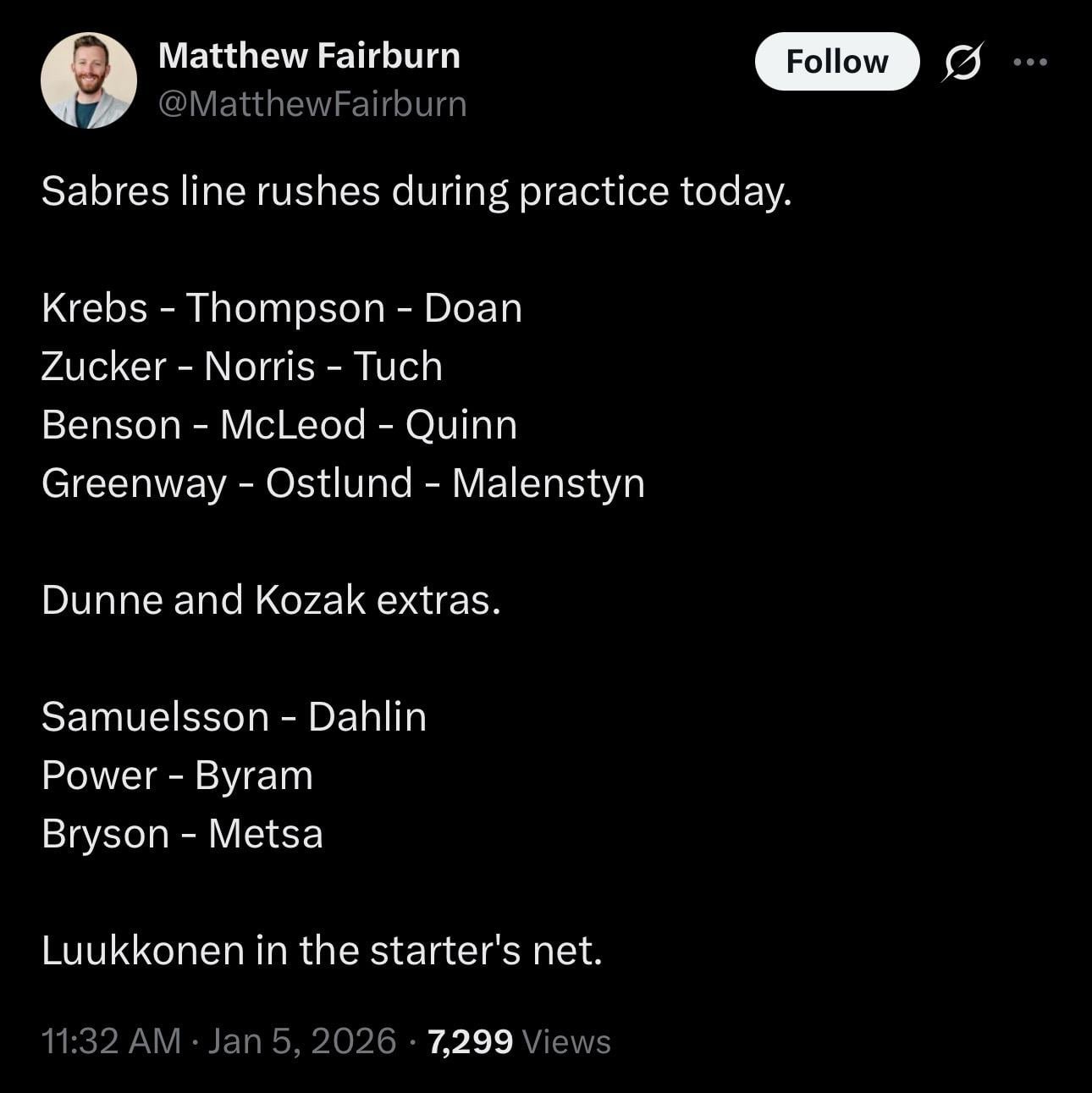This screenshot has width=1092, height=1093.
Task: Click the Bryson - Metsa pairing
Action: coord(182,834)
